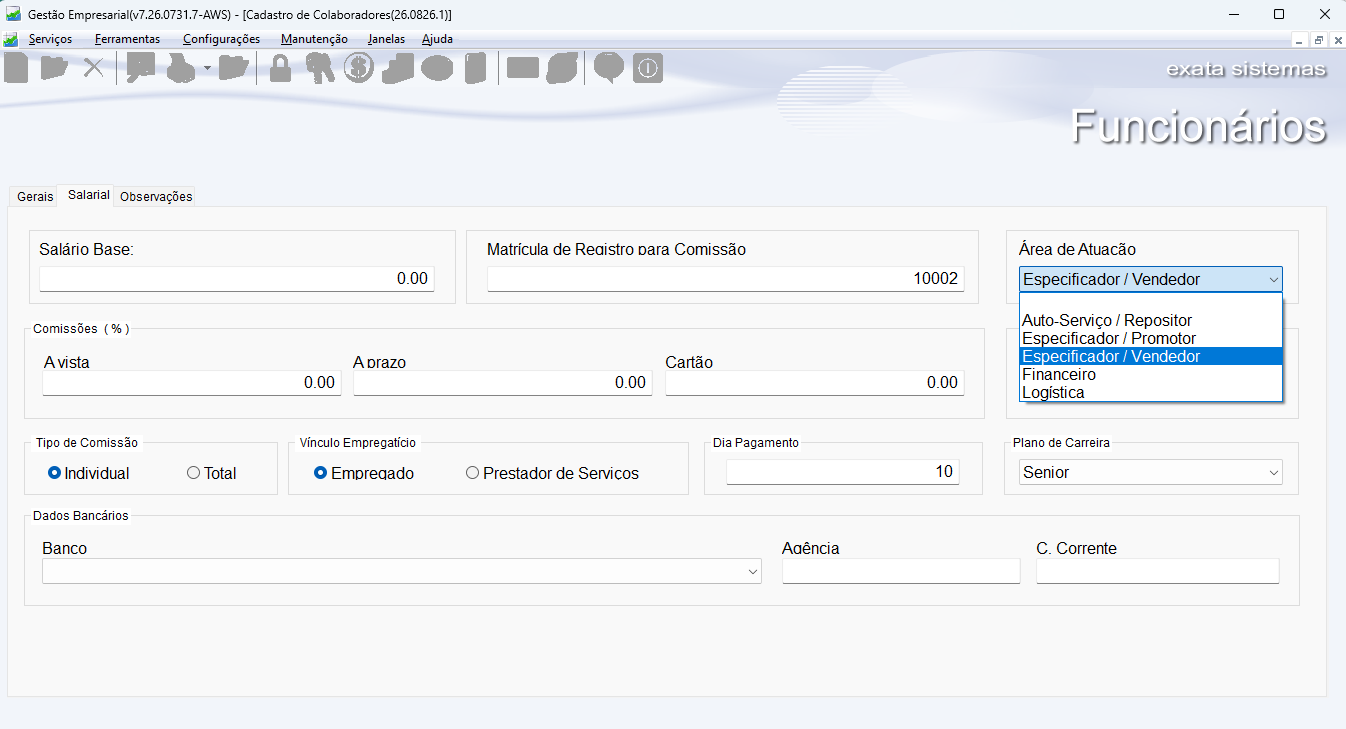Screen dimensions: 1346x729
Task: Open the Janelas menu
Action: tap(386, 39)
